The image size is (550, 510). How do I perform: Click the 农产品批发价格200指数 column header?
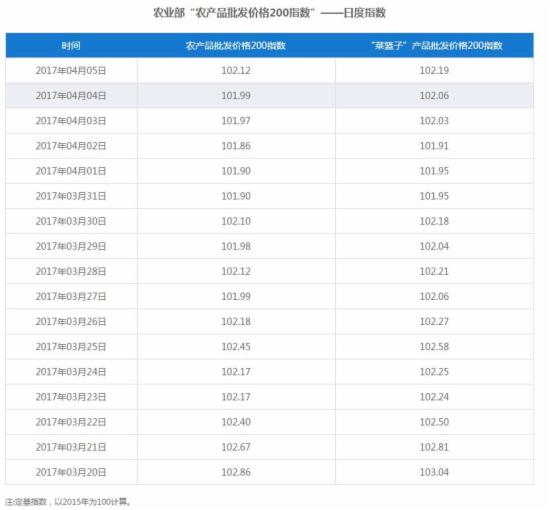pyautogui.click(x=236, y=46)
